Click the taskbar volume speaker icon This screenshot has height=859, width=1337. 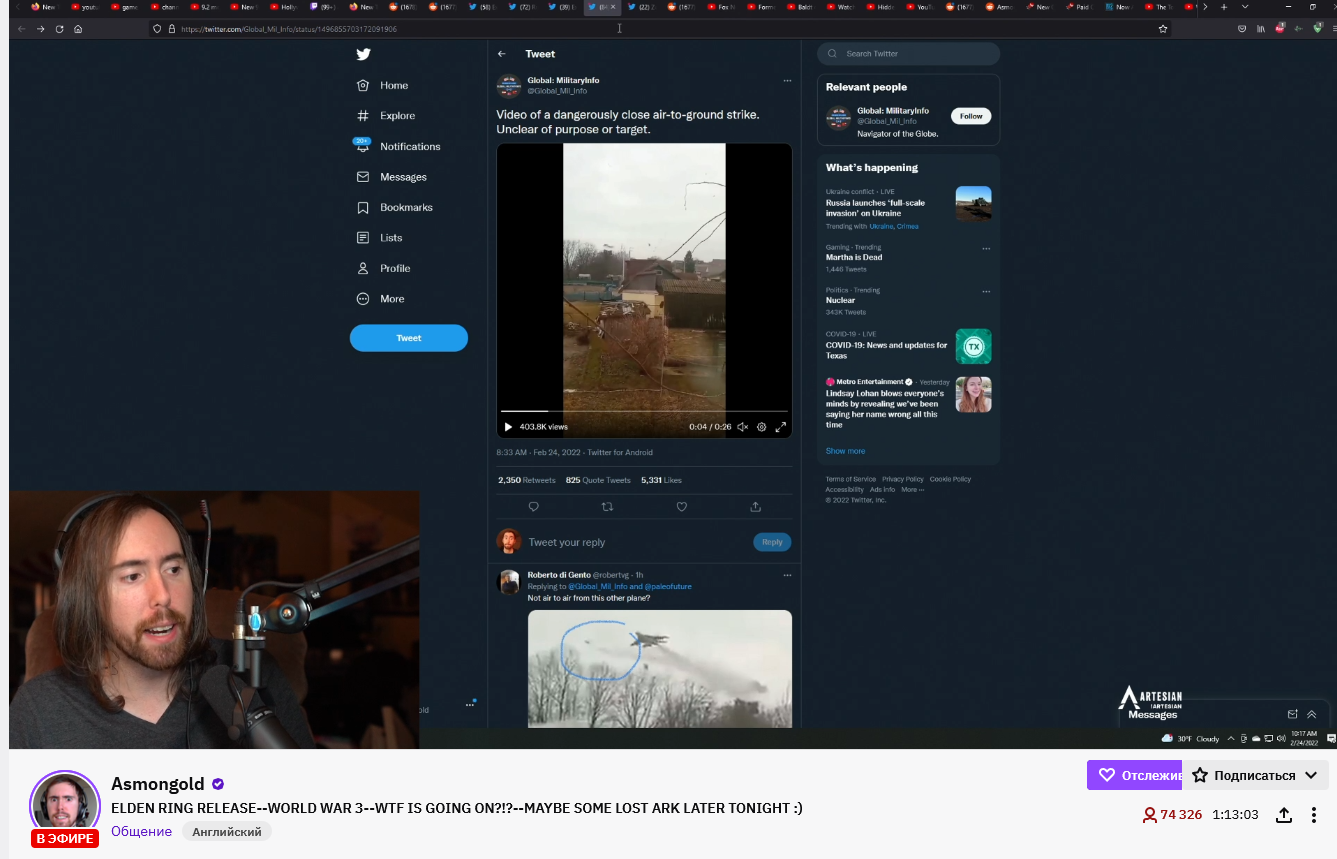(1281, 738)
